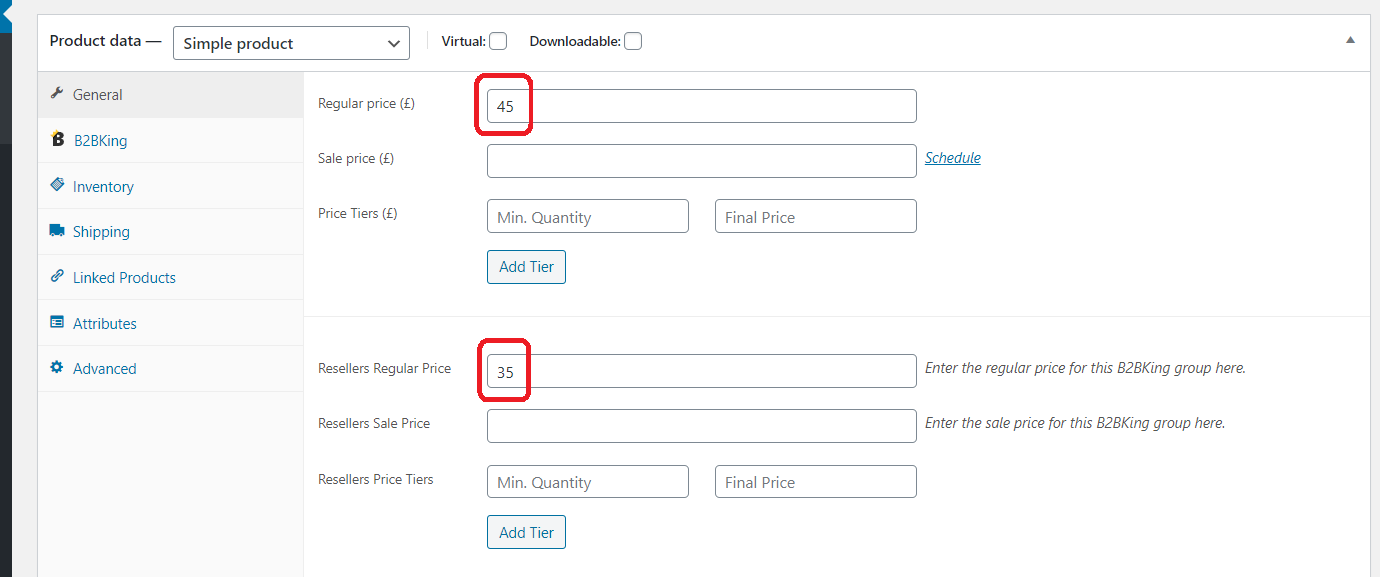
Task: Focus the Sale price (£) field
Action: click(x=702, y=161)
